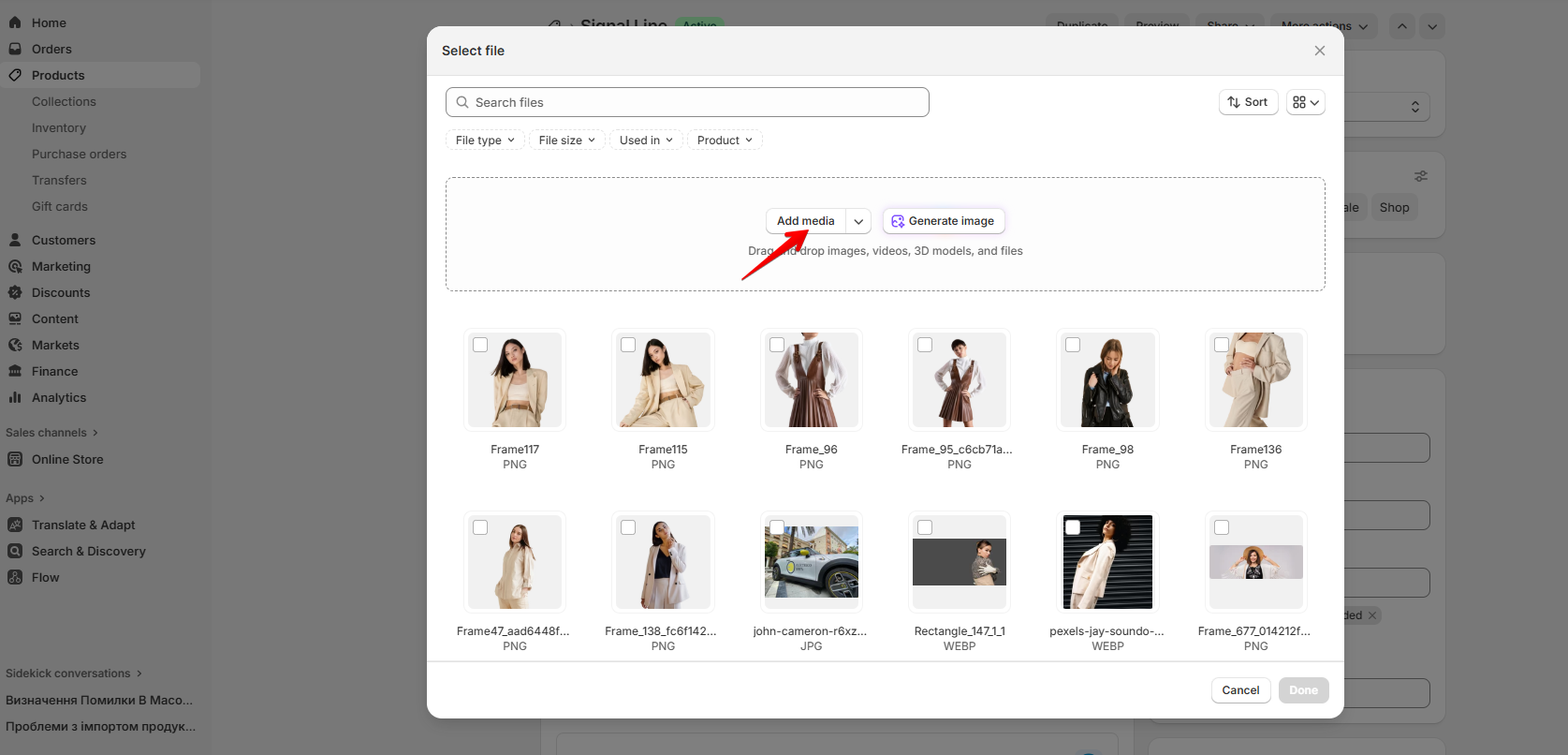The image size is (1568, 755).
Task: Open the Проблеми з імпортом conversation
Action: pos(100,726)
